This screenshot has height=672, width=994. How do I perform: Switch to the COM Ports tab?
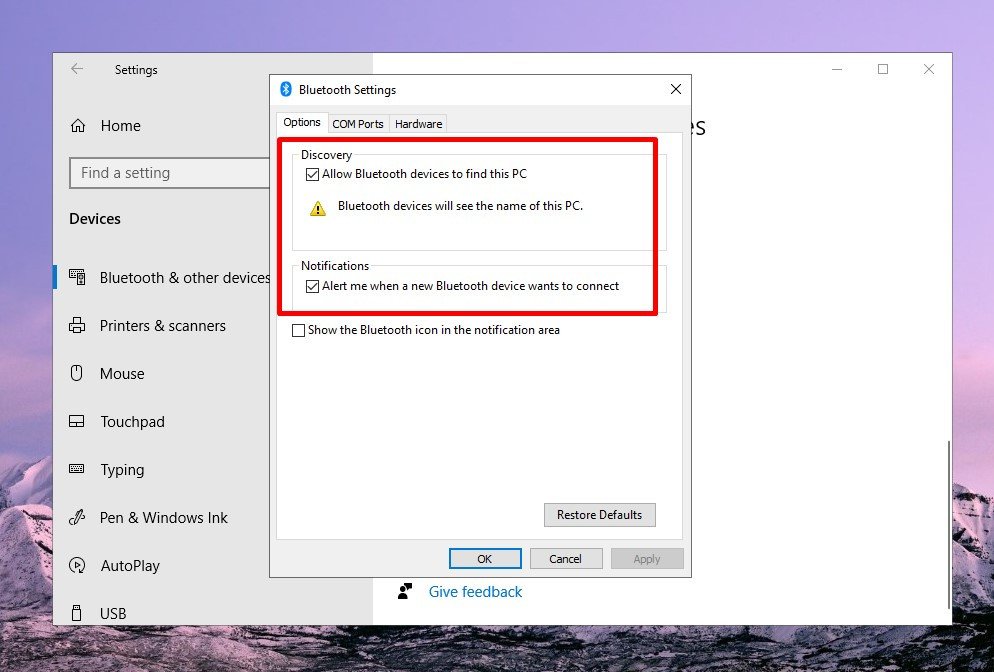pyautogui.click(x=358, y=124)
